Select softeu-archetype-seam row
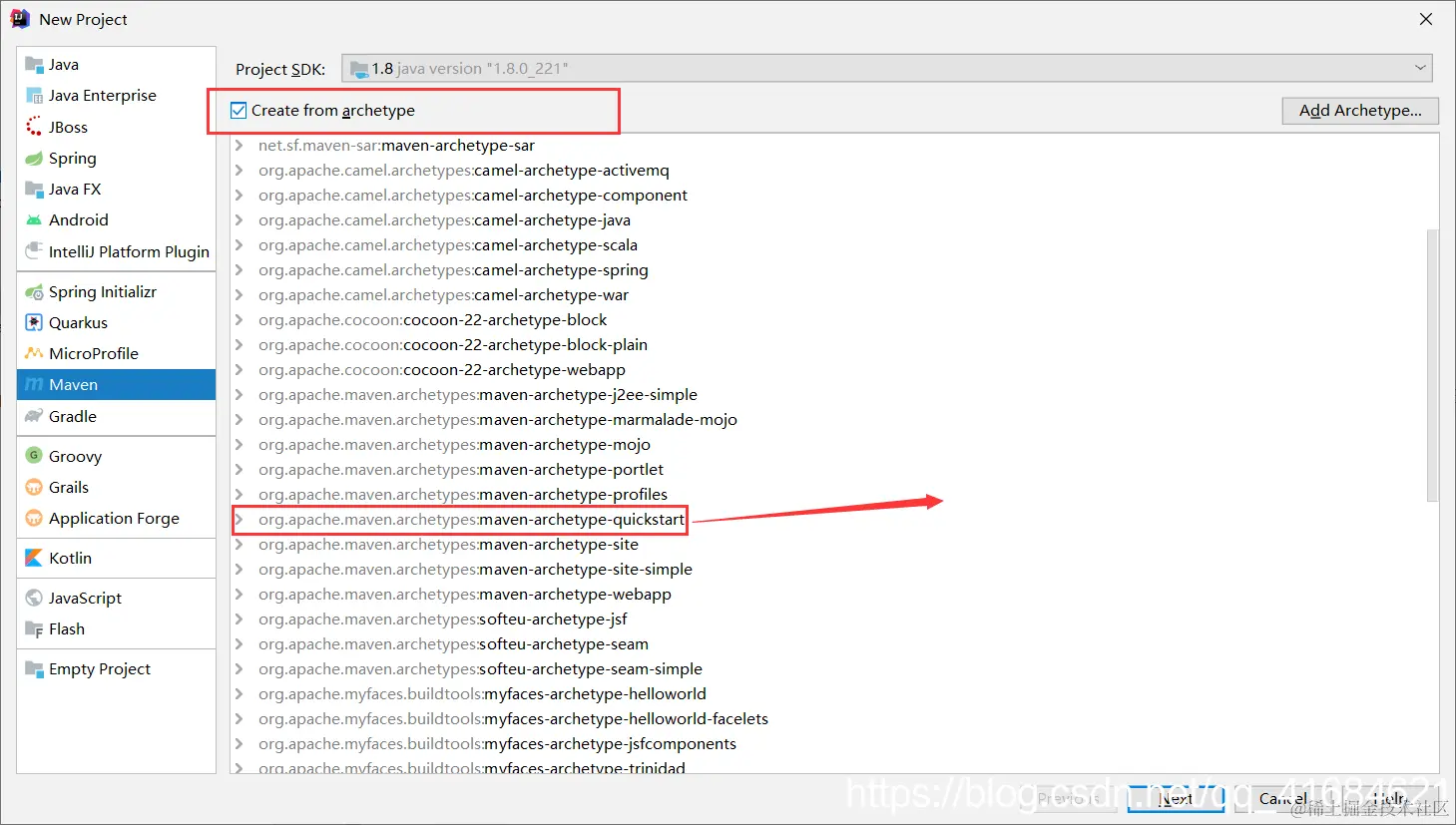 coord(834,643)
